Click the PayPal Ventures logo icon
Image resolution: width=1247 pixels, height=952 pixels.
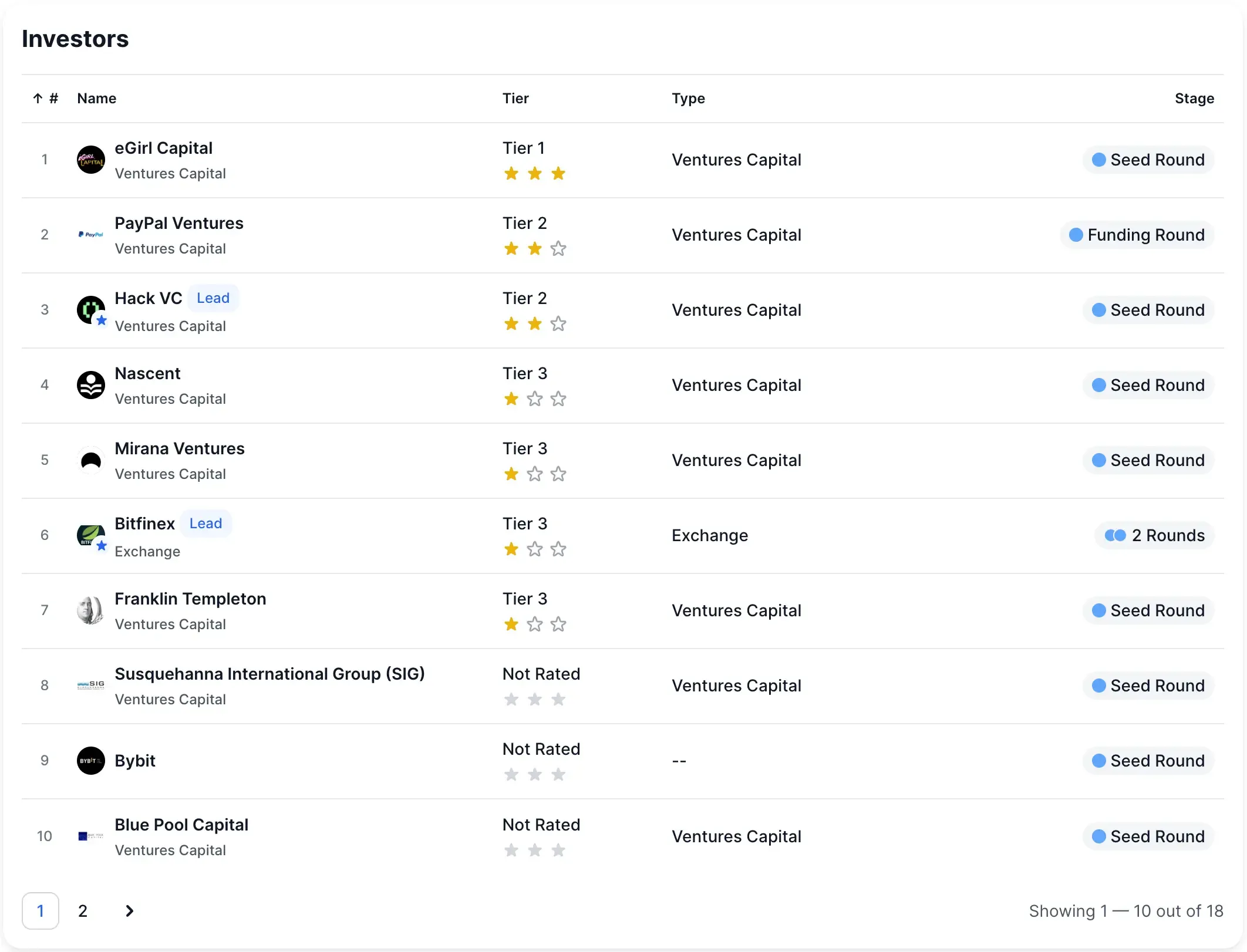point(91,235)
